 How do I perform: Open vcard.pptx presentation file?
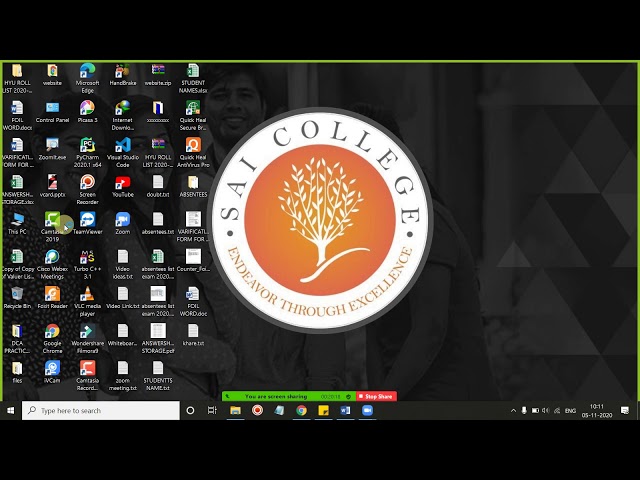pyautogui.click(x=52, y=186)
